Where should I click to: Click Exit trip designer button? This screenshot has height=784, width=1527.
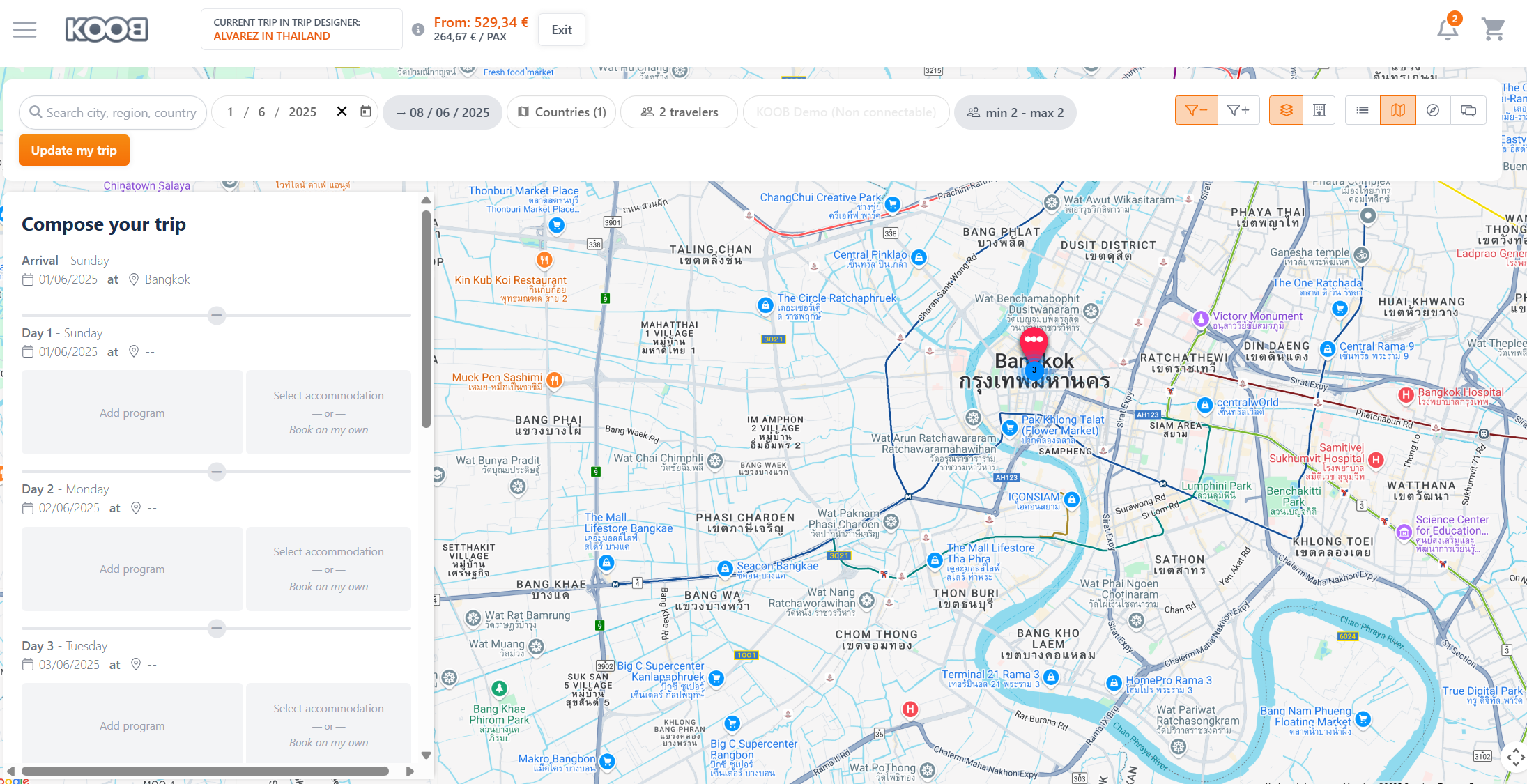click(561, 30)
